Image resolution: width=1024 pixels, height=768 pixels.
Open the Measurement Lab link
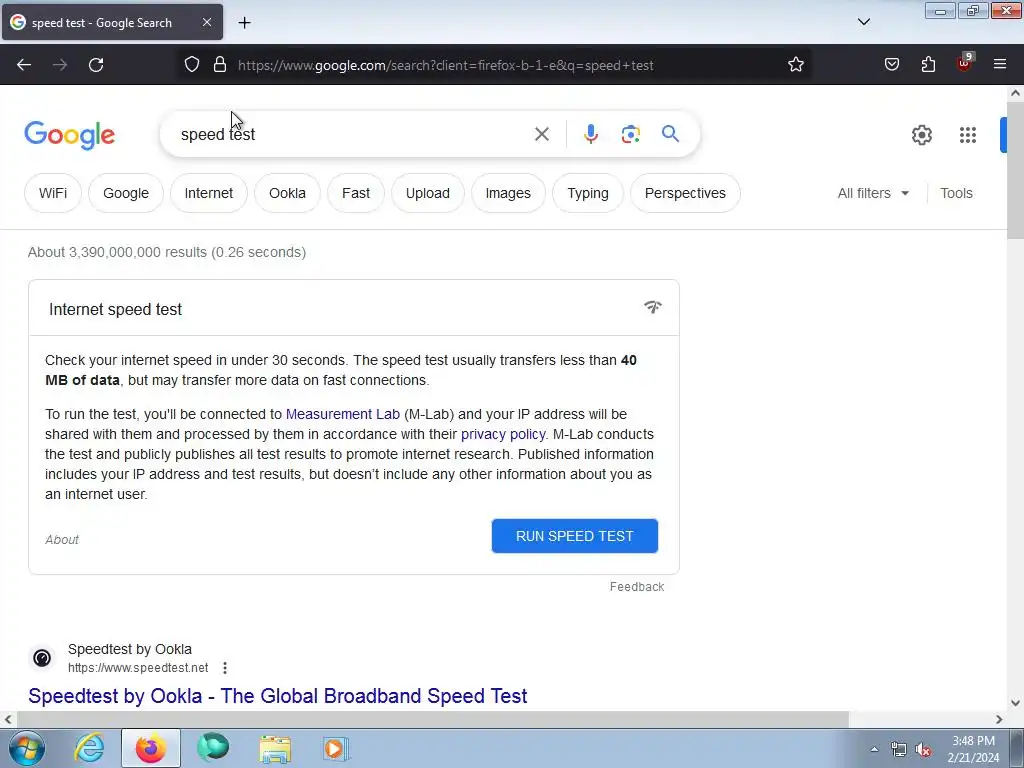coord(343,414)
